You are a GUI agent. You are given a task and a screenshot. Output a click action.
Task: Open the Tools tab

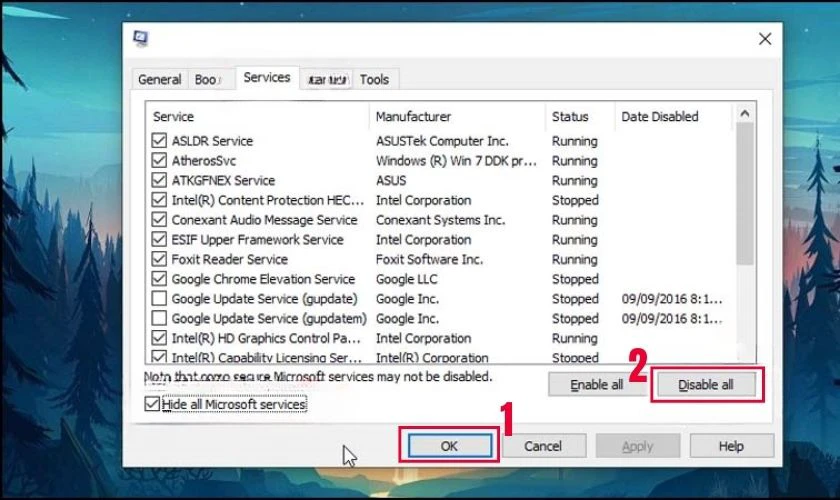375,79
